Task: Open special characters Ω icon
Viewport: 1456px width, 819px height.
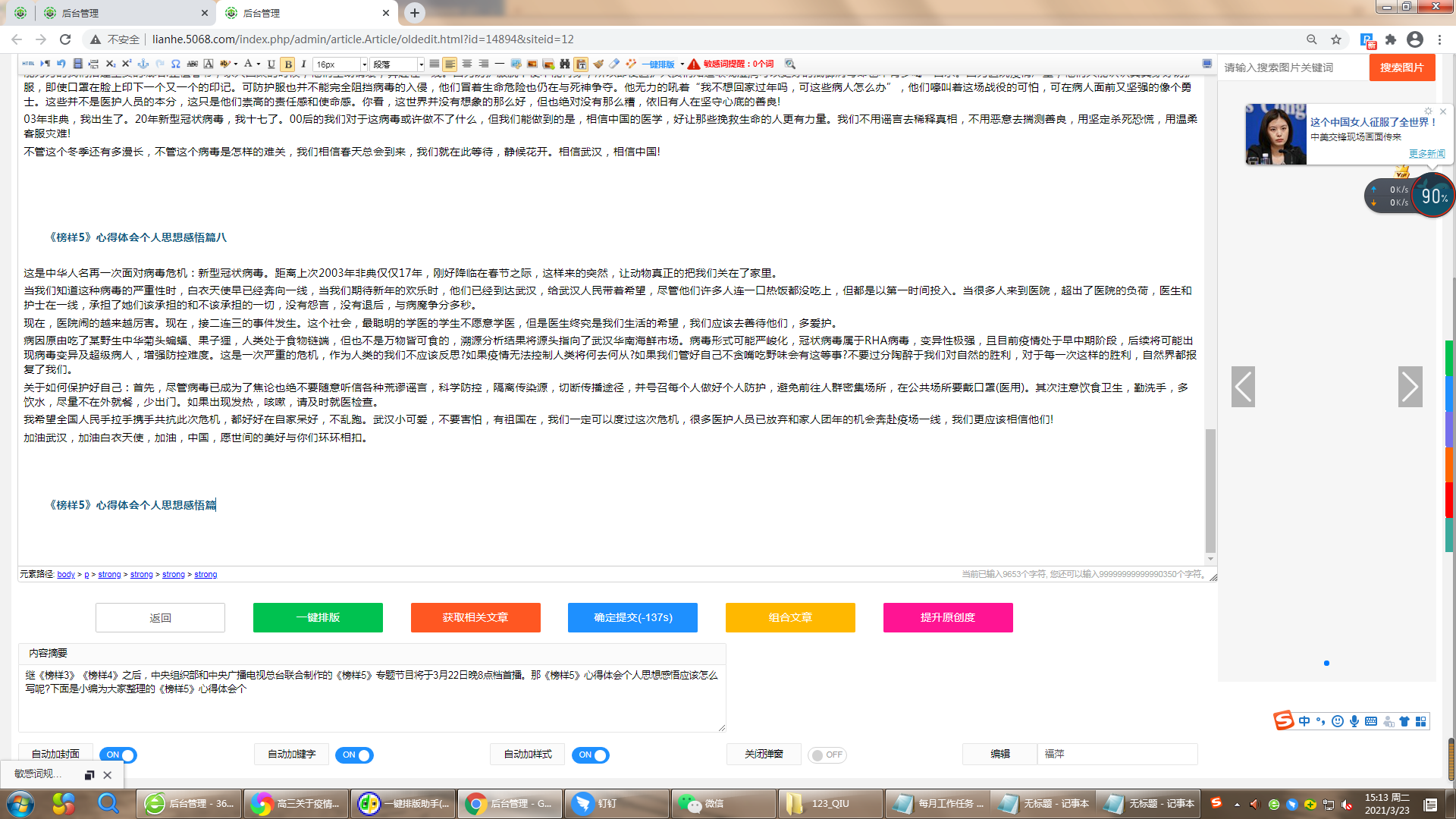Action: click(x=175, y=64)
